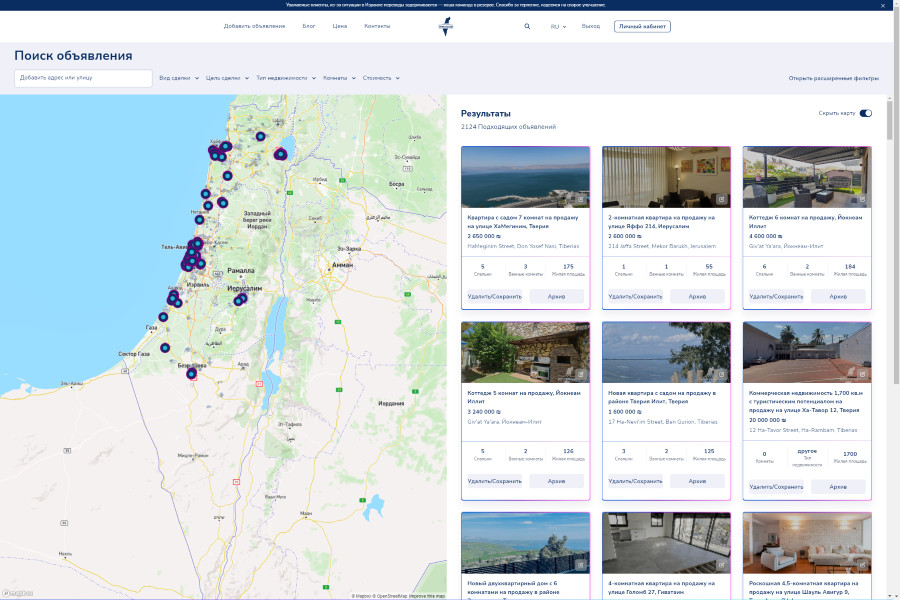Toggle the 'Скрыть карту' map switch
This screenshot has height=600, width=900.
[865, 113]
